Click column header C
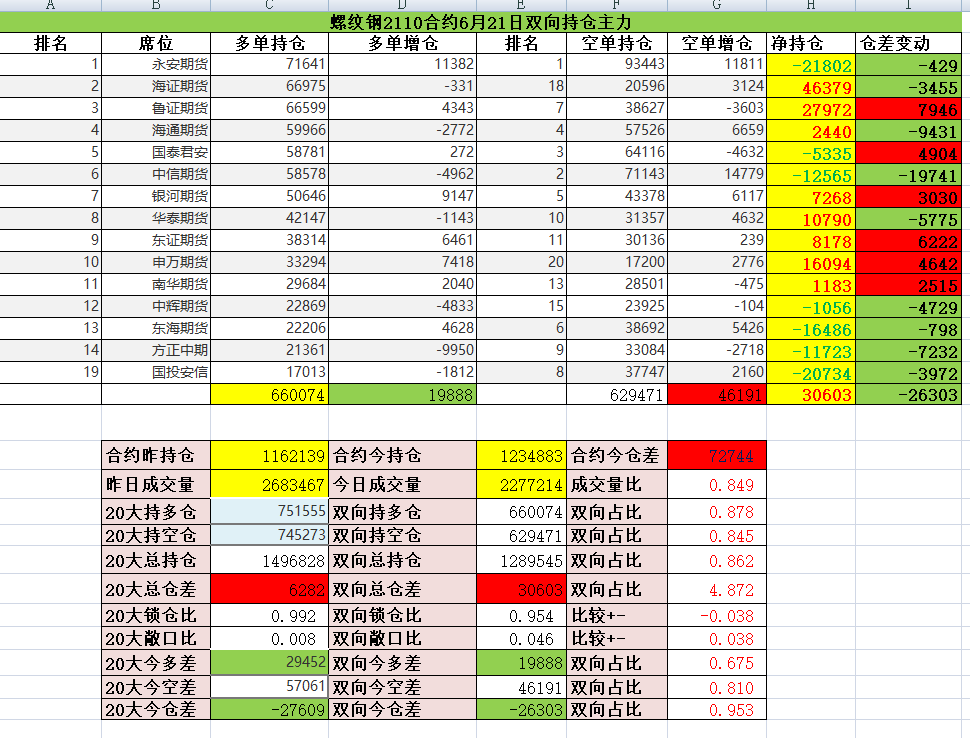Viewport: 970px width, 738px height. click(270, 5)
